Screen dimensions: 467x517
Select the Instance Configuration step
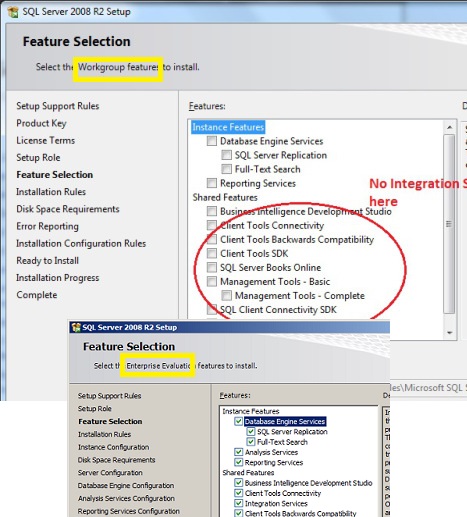pos(113,447)
